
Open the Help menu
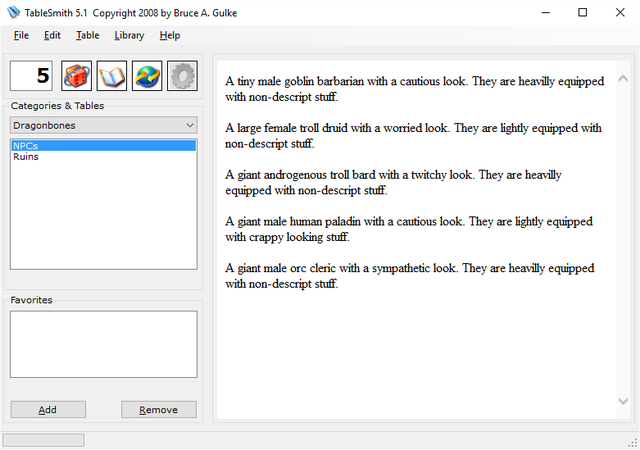click(170, 36)
